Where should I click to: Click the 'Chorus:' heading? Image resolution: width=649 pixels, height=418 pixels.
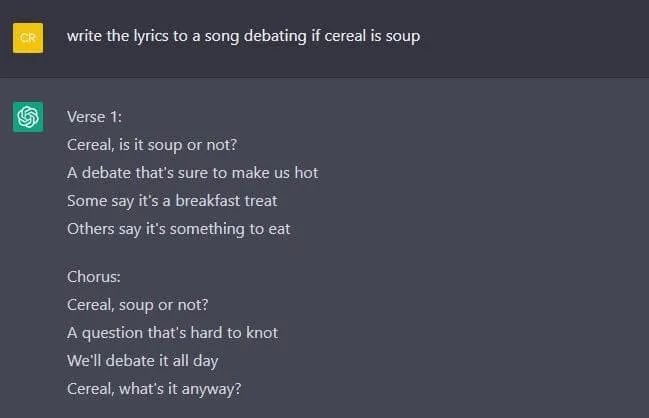pos(94,276)
